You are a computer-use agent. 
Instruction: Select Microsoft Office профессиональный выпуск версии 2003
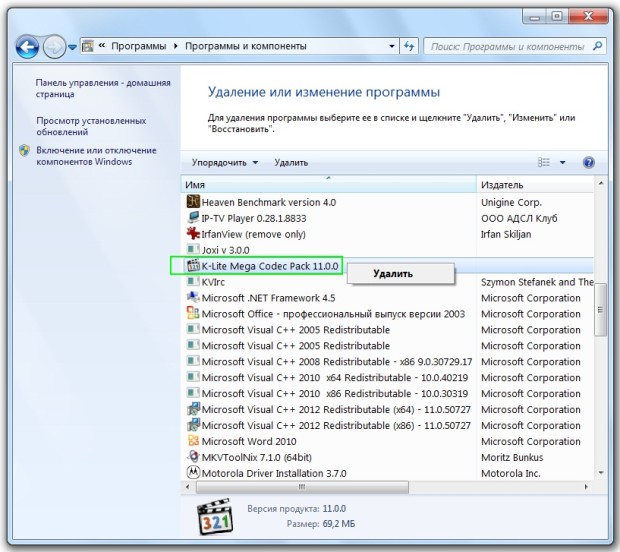333,314
